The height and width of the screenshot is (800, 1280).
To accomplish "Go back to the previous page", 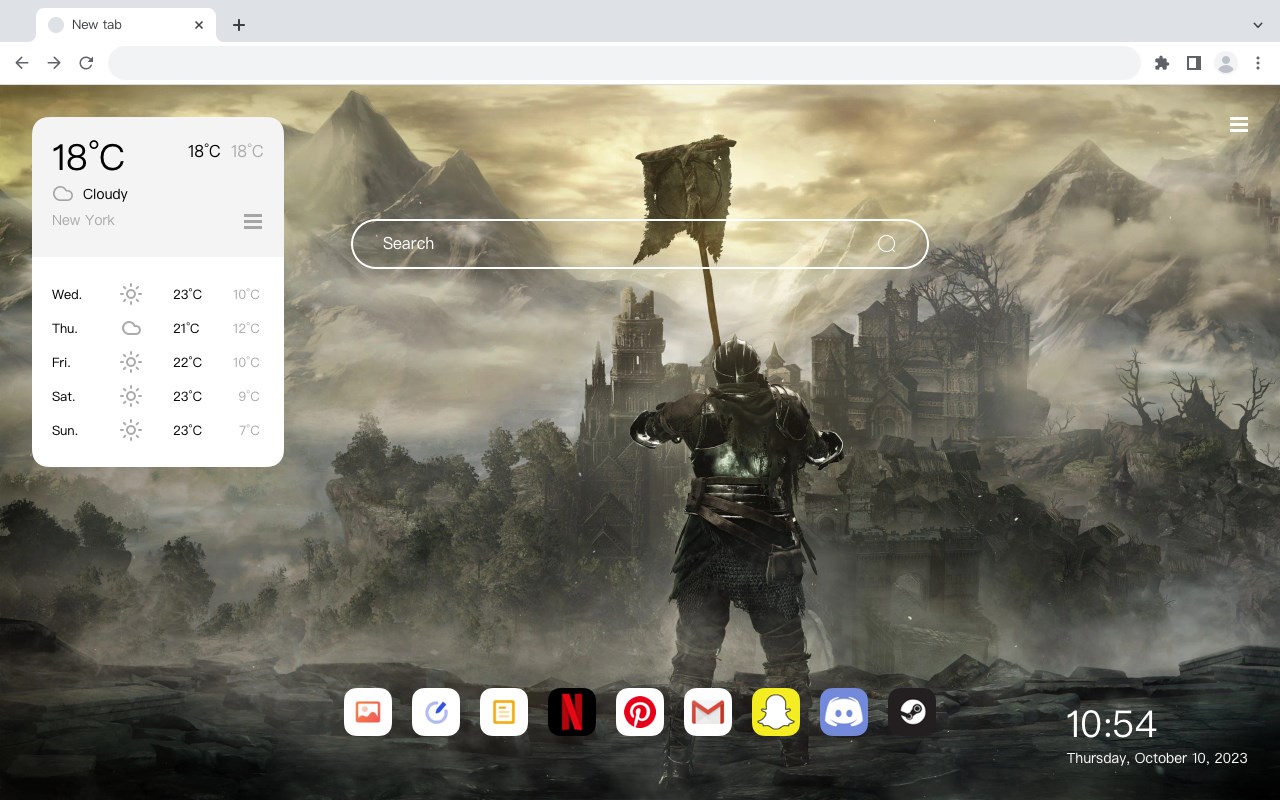I will point(22,63).
